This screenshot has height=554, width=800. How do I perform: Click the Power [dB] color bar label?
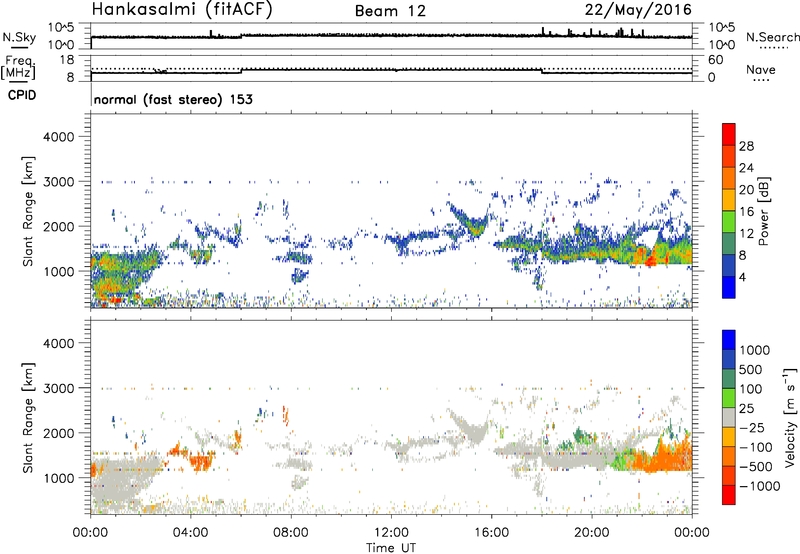point(763,211)
